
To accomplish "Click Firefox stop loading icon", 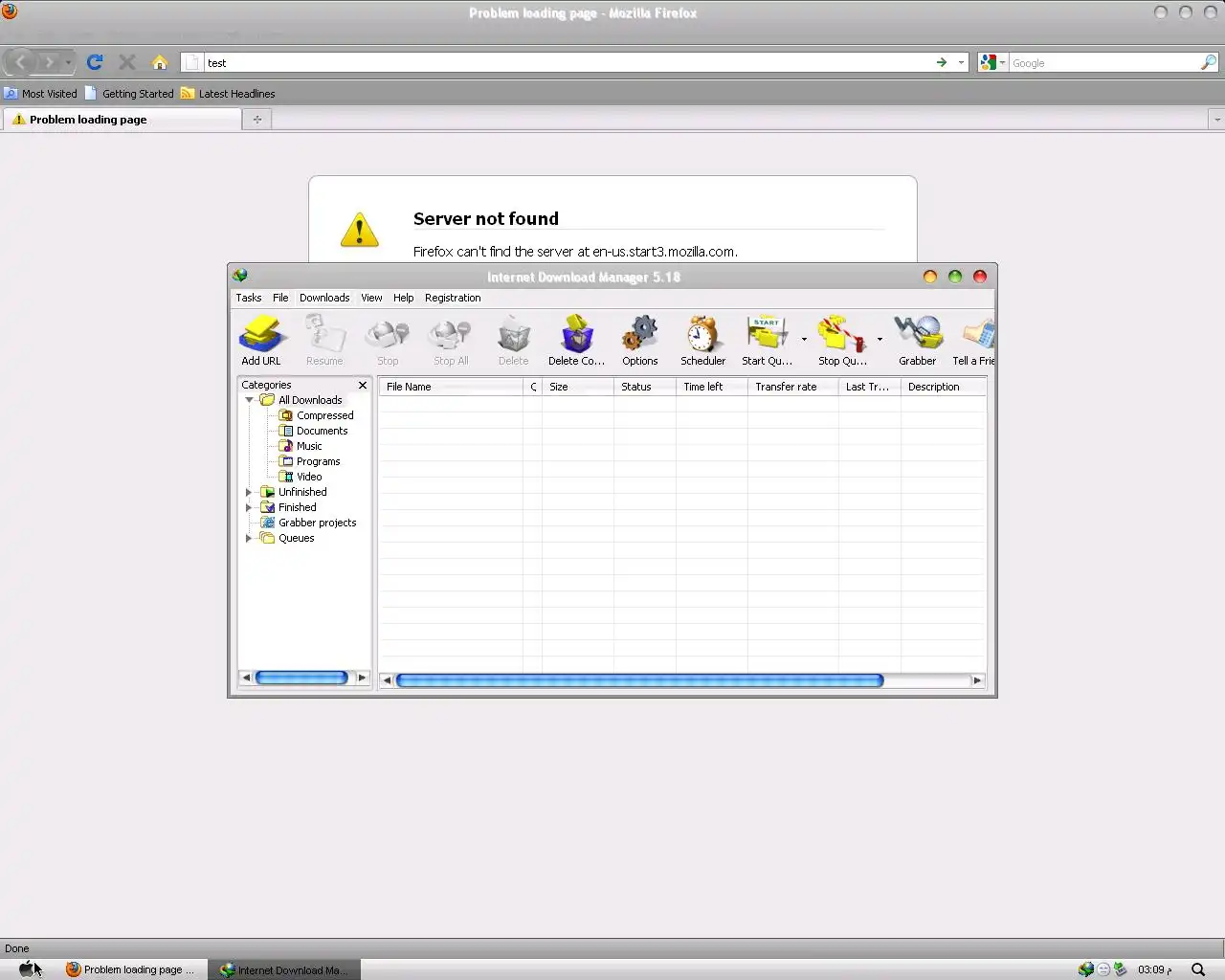I will coord(126,62).
